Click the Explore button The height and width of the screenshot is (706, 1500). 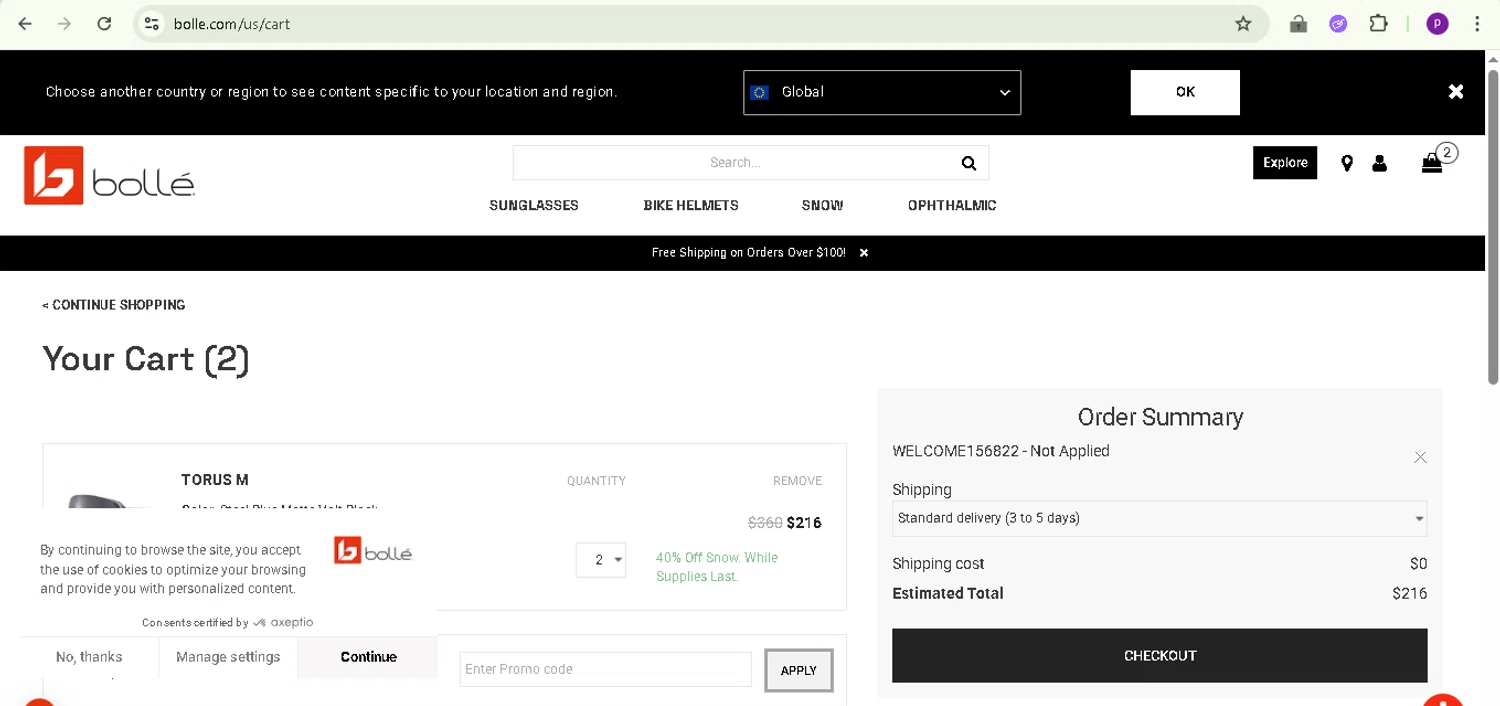click(x=1285, y=163)
